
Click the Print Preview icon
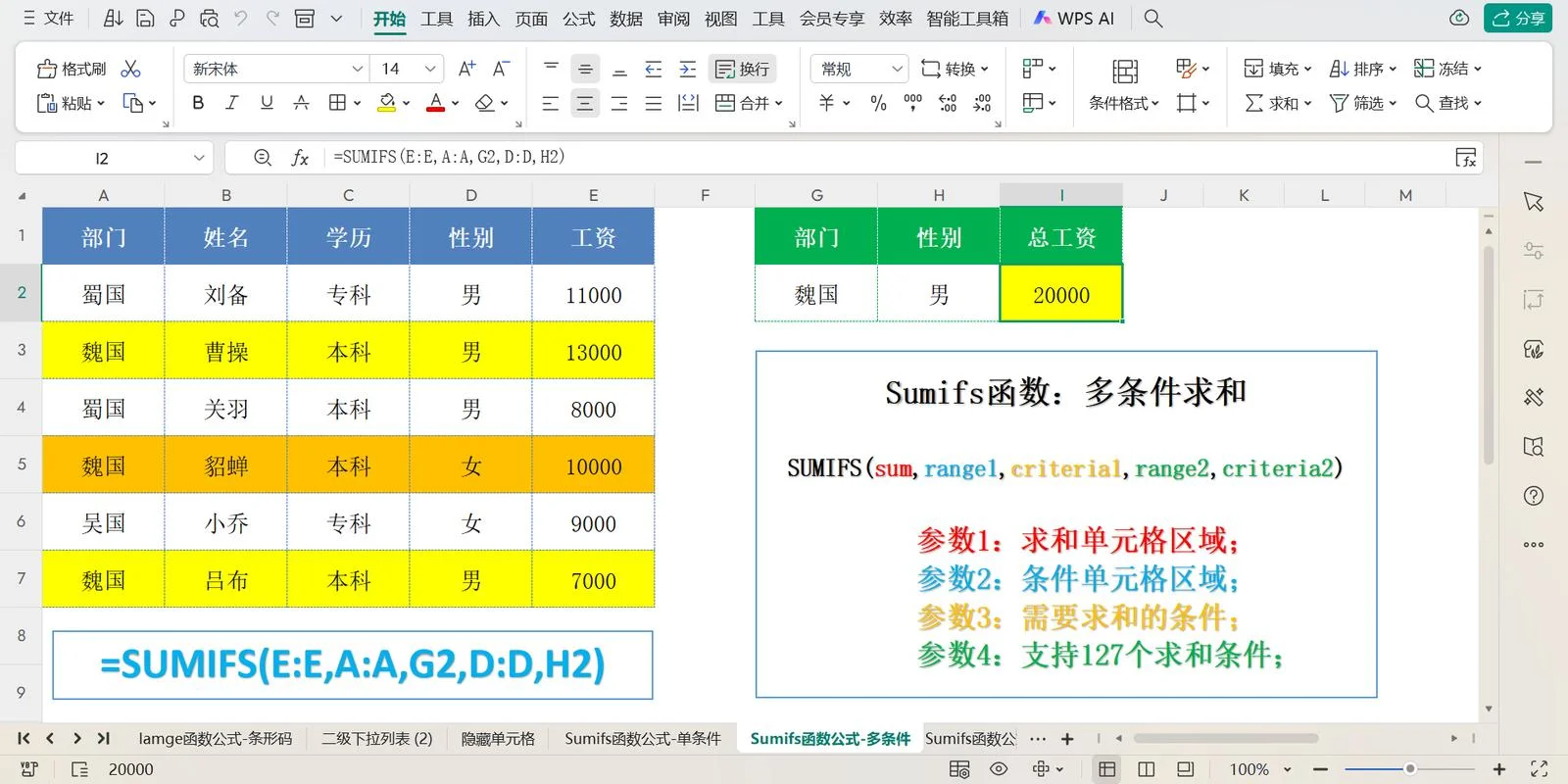tap(209, 18)
